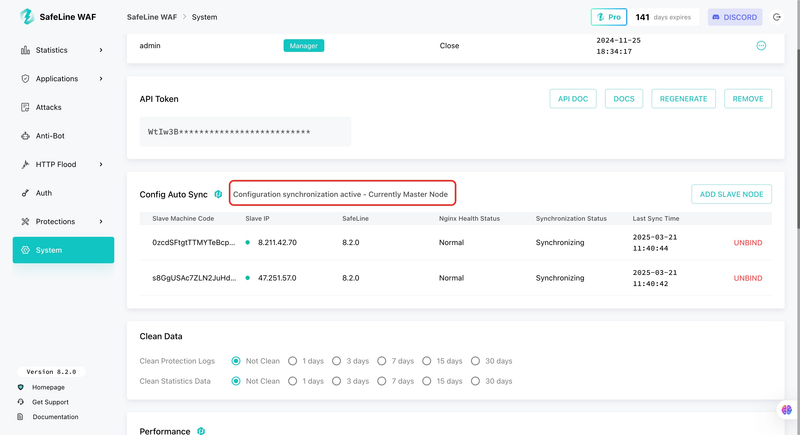Expand the HTTP Flood menu chevron

pos(101,164)
